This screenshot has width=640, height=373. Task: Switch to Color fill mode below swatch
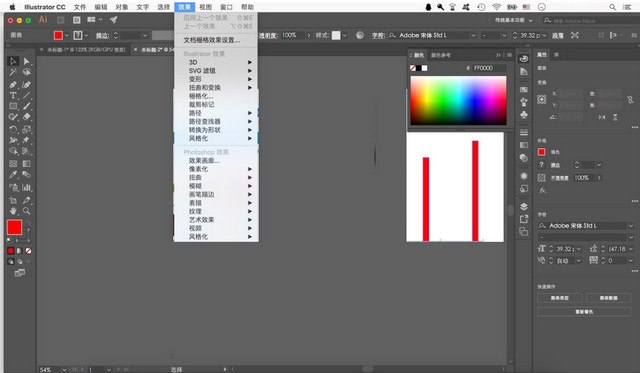tap(11, 251)
